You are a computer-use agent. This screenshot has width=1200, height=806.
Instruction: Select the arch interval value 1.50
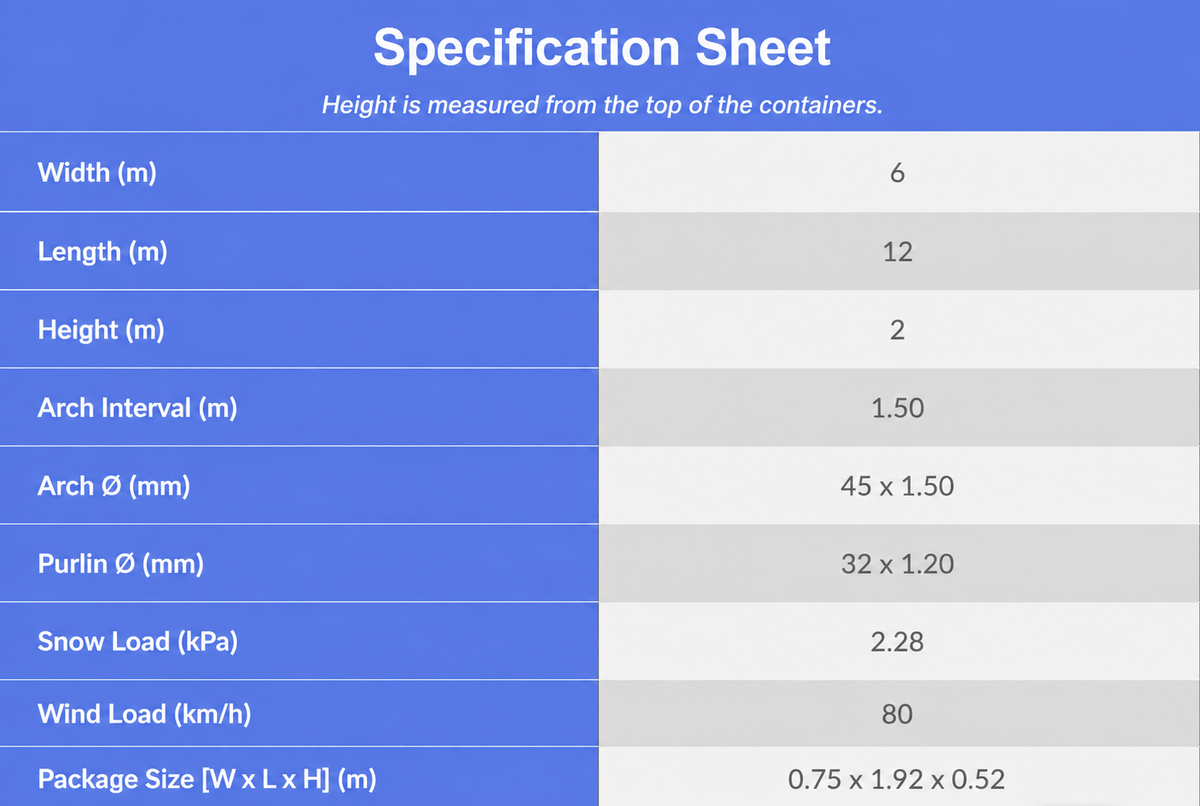click(x=897, y=408)
